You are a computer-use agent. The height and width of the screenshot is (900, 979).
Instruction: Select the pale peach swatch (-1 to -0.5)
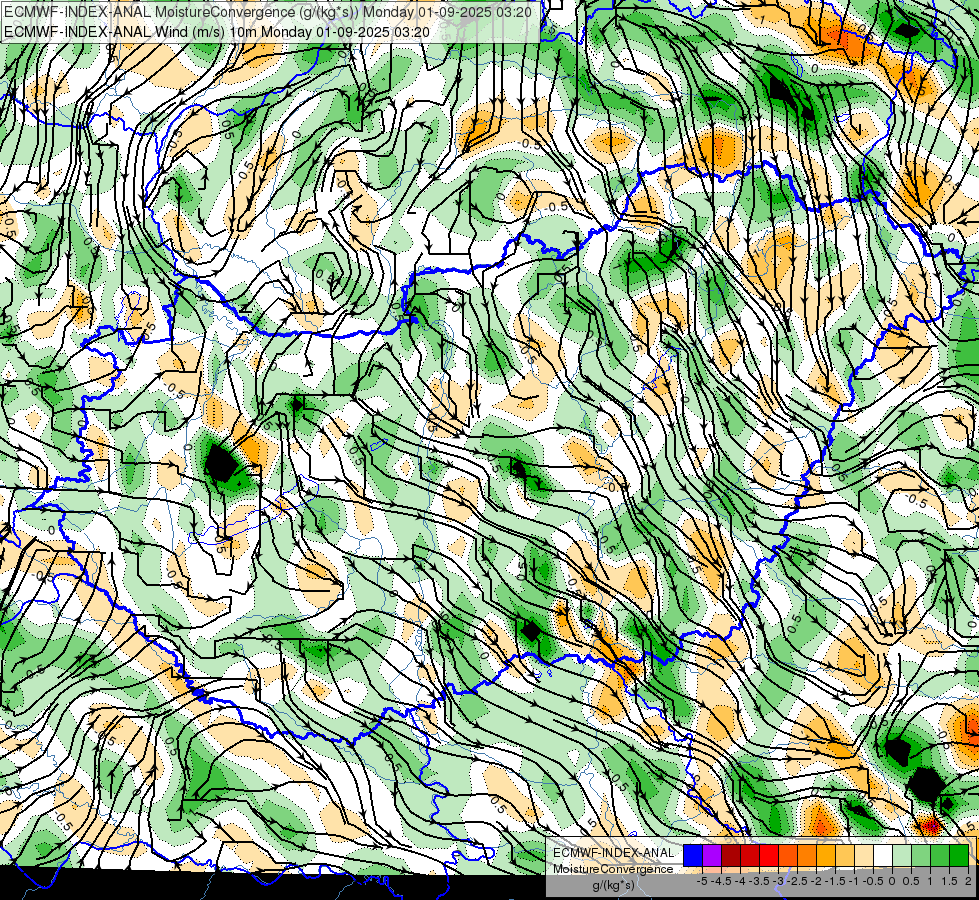[x=864, y=855]
